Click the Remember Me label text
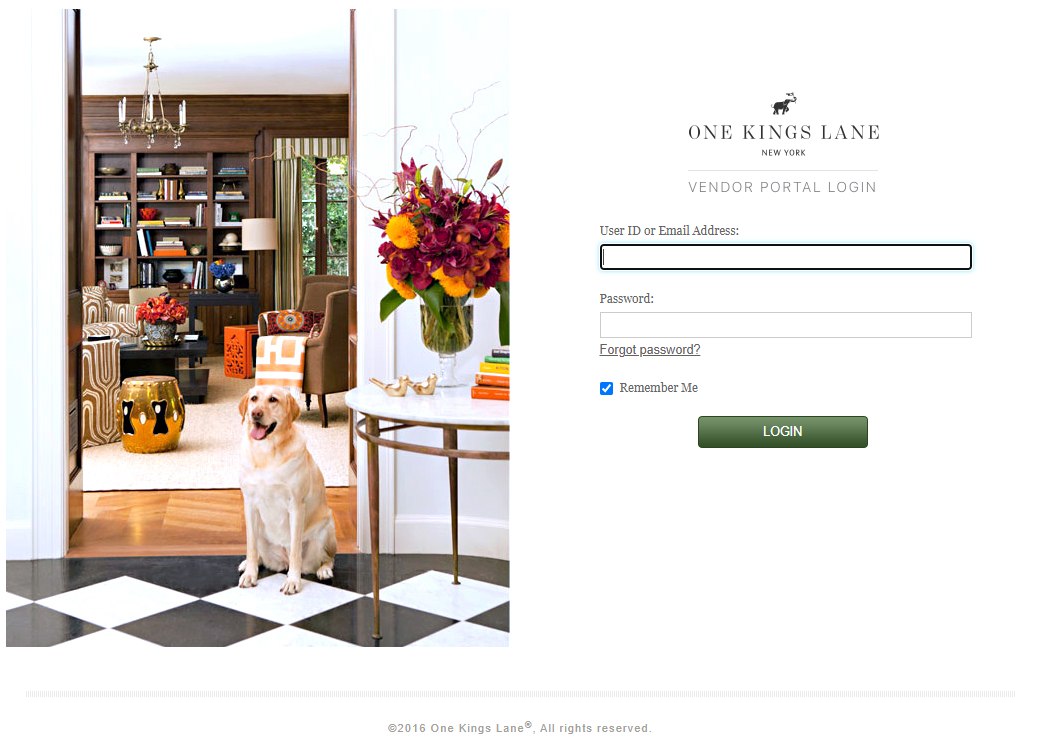The image size is (1041, 747). coord(658,388)
